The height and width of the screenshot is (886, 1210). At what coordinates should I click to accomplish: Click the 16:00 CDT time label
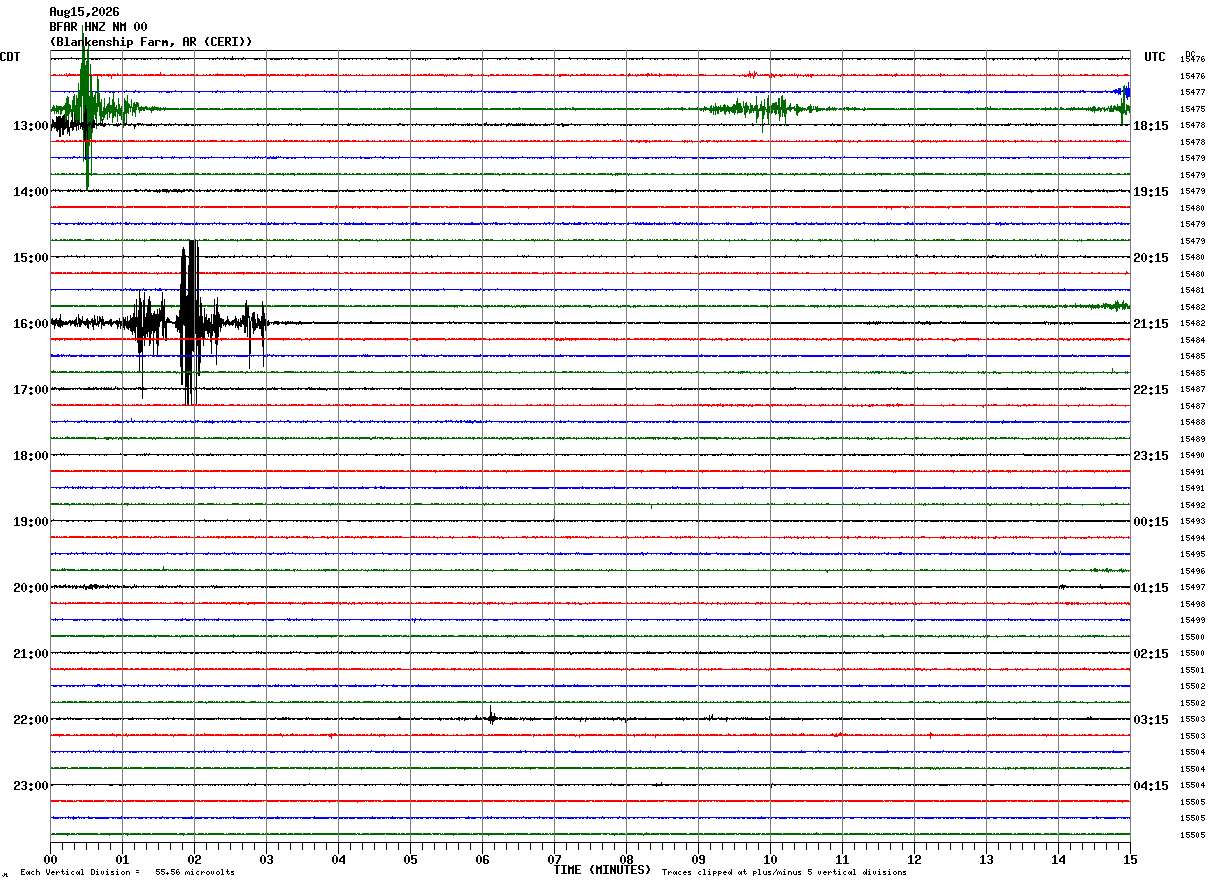tap(30, 324)
